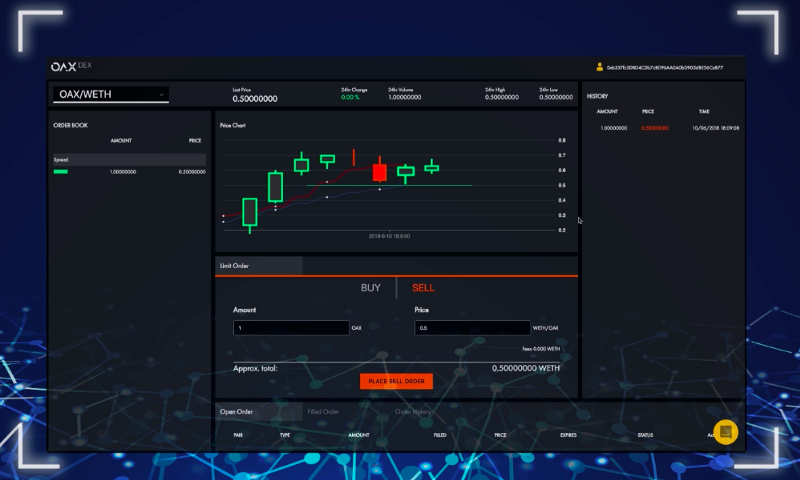Click the chart date label 2018-6-10 18:9:00
The image size is (800, 480).
(389, 236)
